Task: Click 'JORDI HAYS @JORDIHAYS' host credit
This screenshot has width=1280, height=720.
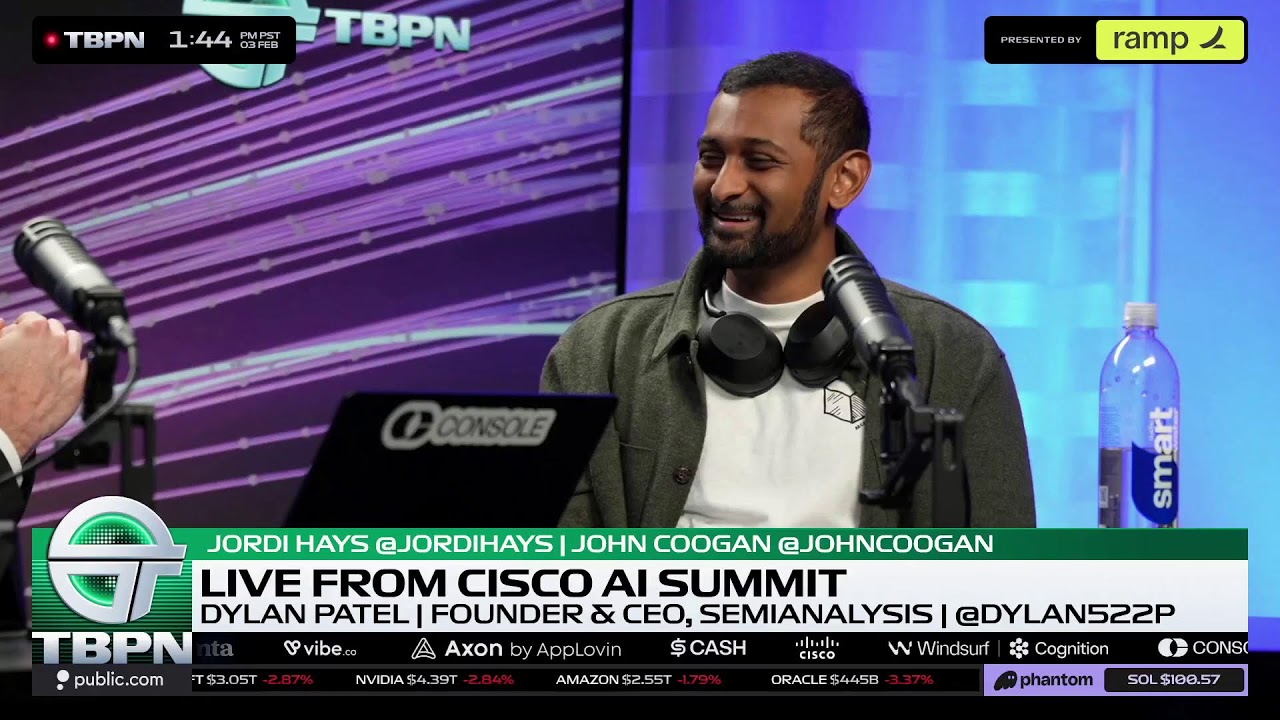Action: [380, 544]
